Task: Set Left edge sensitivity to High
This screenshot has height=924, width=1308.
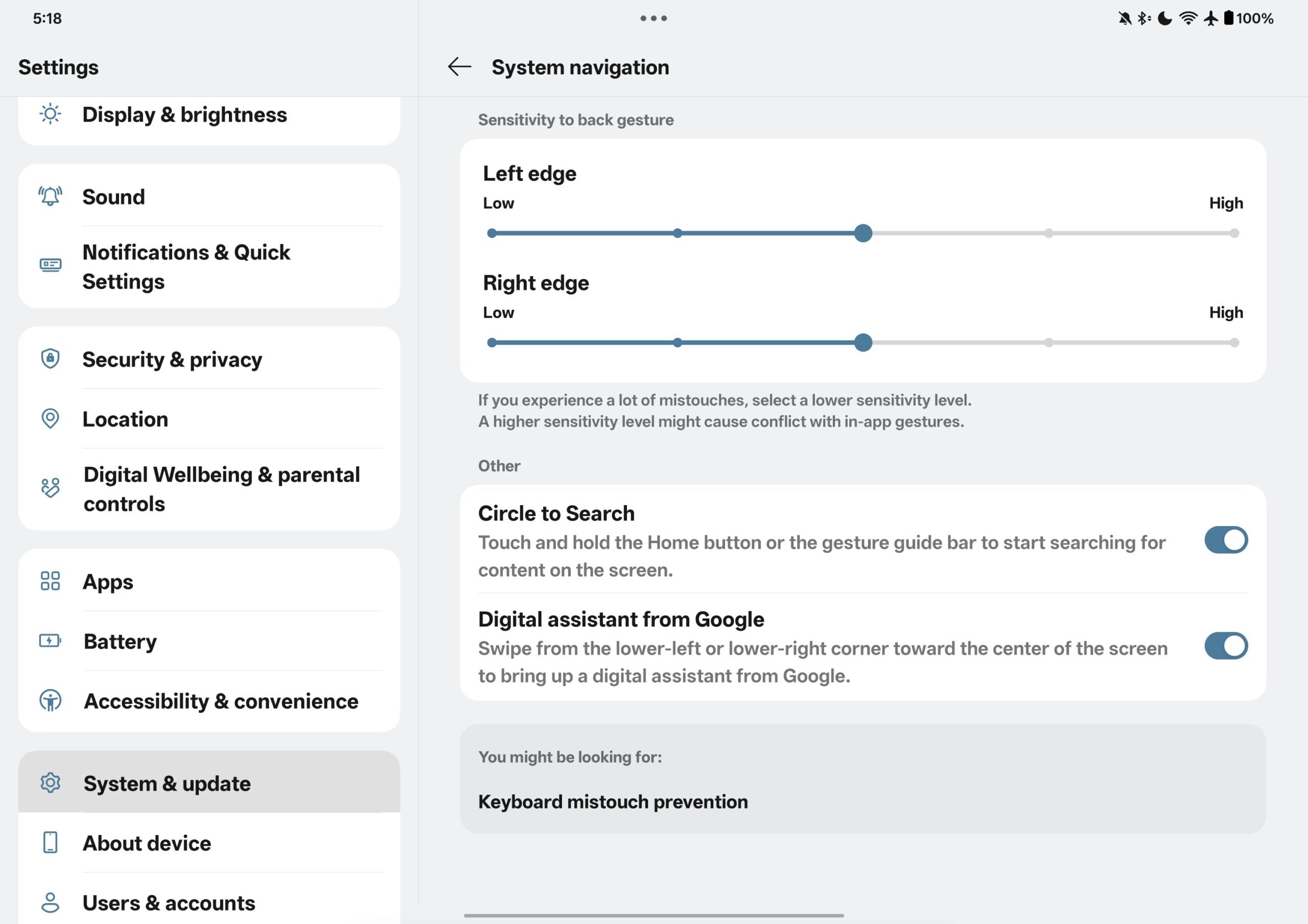Action: pyautogui.click(x=1234, y=233)
